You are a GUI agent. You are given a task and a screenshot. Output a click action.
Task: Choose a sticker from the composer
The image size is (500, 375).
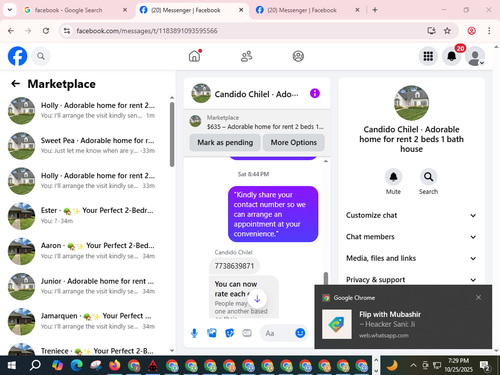coord(229,333)
